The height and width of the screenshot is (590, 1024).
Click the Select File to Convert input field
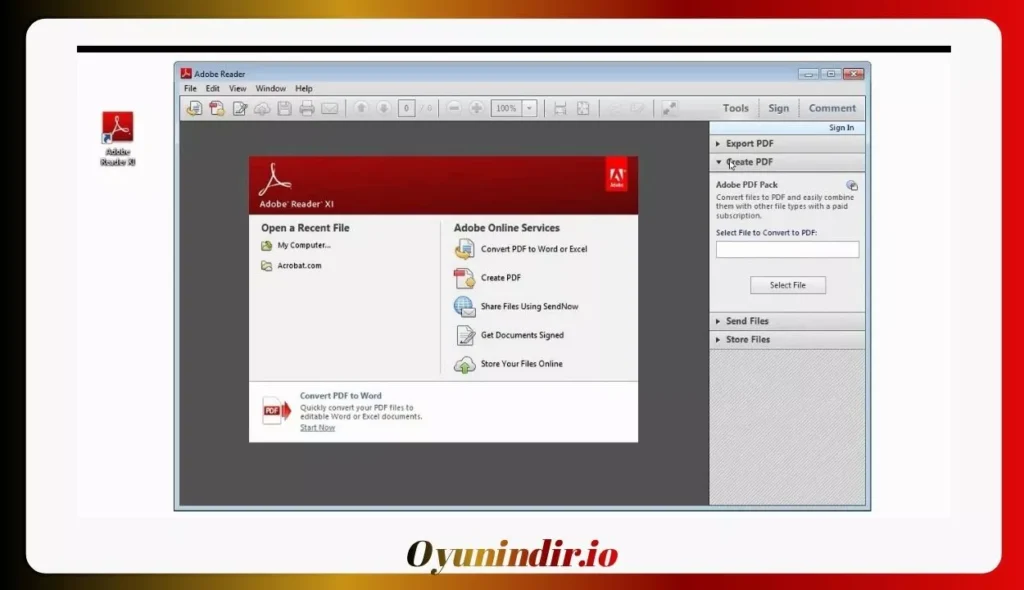click(x=788, y=250)
